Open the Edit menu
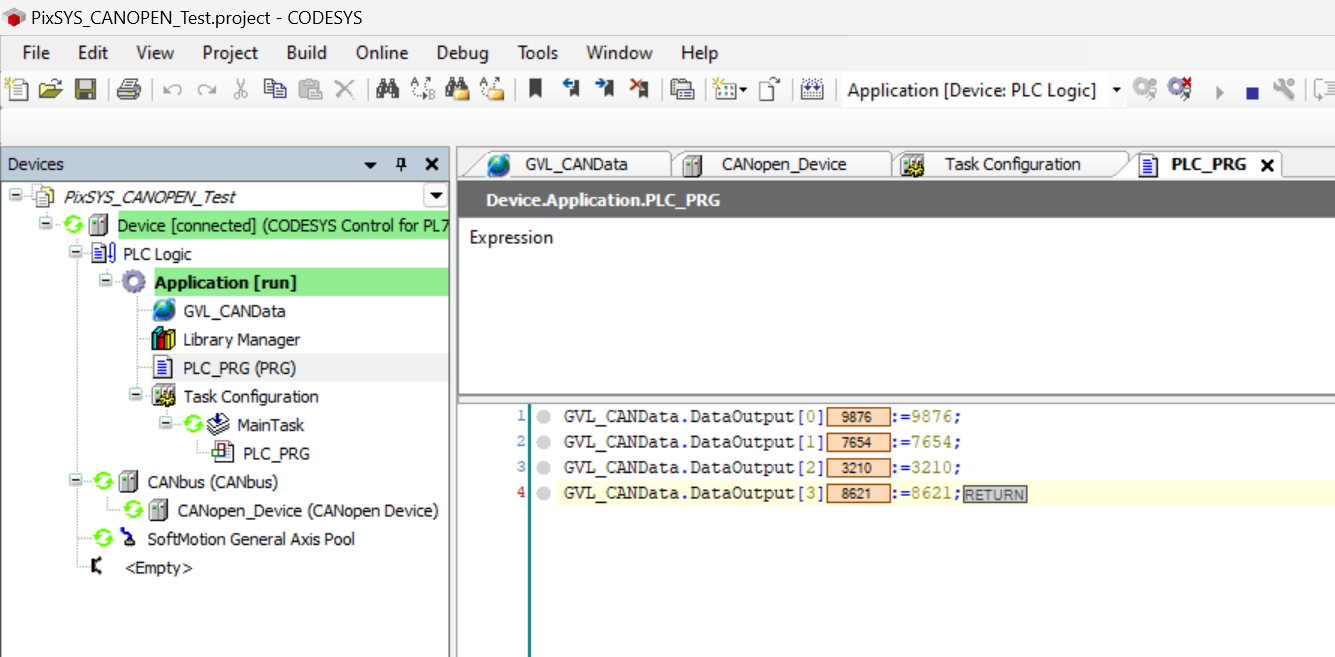Screen dimensions: 1335x657 93,53
